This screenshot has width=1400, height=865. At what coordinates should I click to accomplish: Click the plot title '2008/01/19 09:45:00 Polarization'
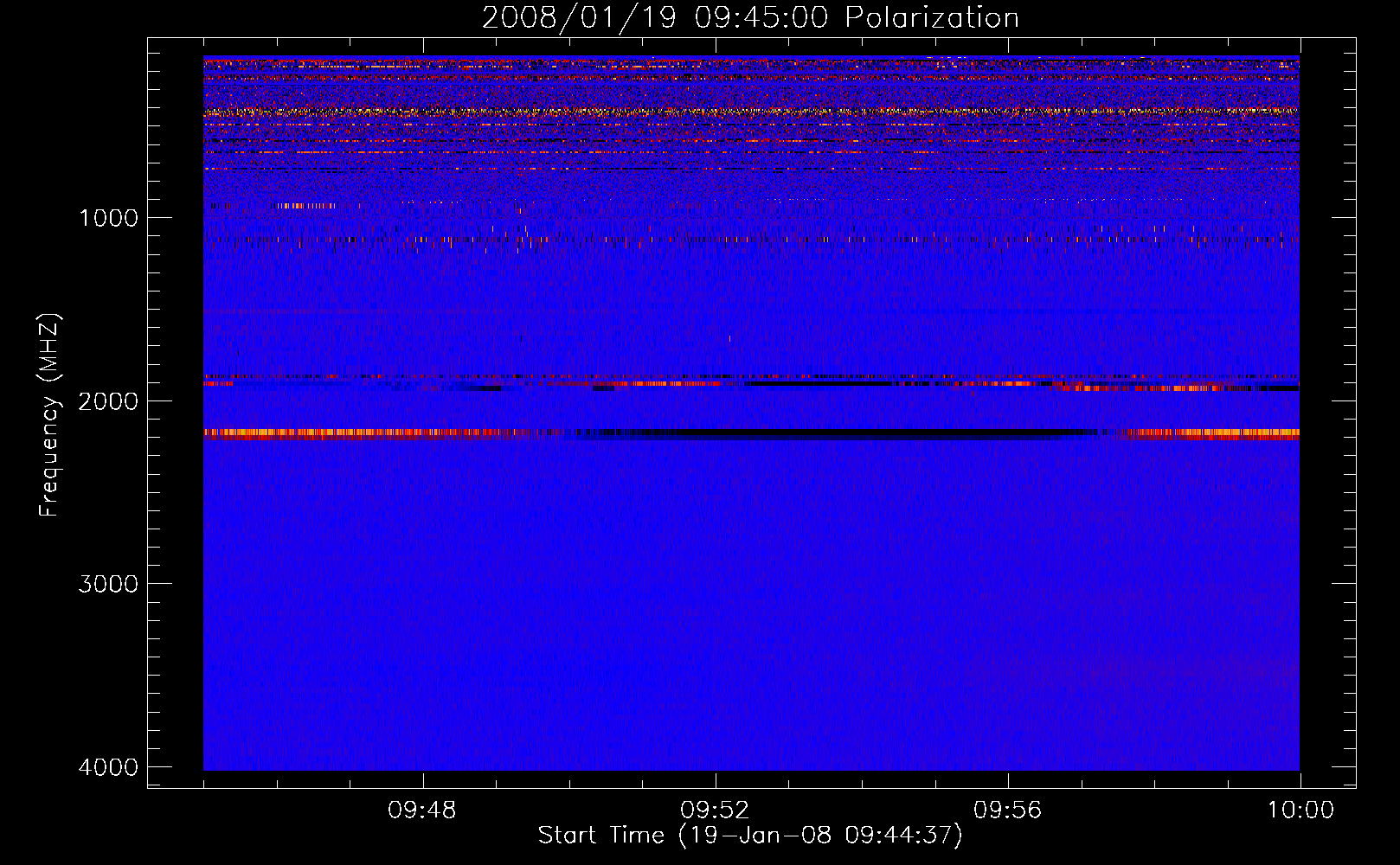coord(750,17)
